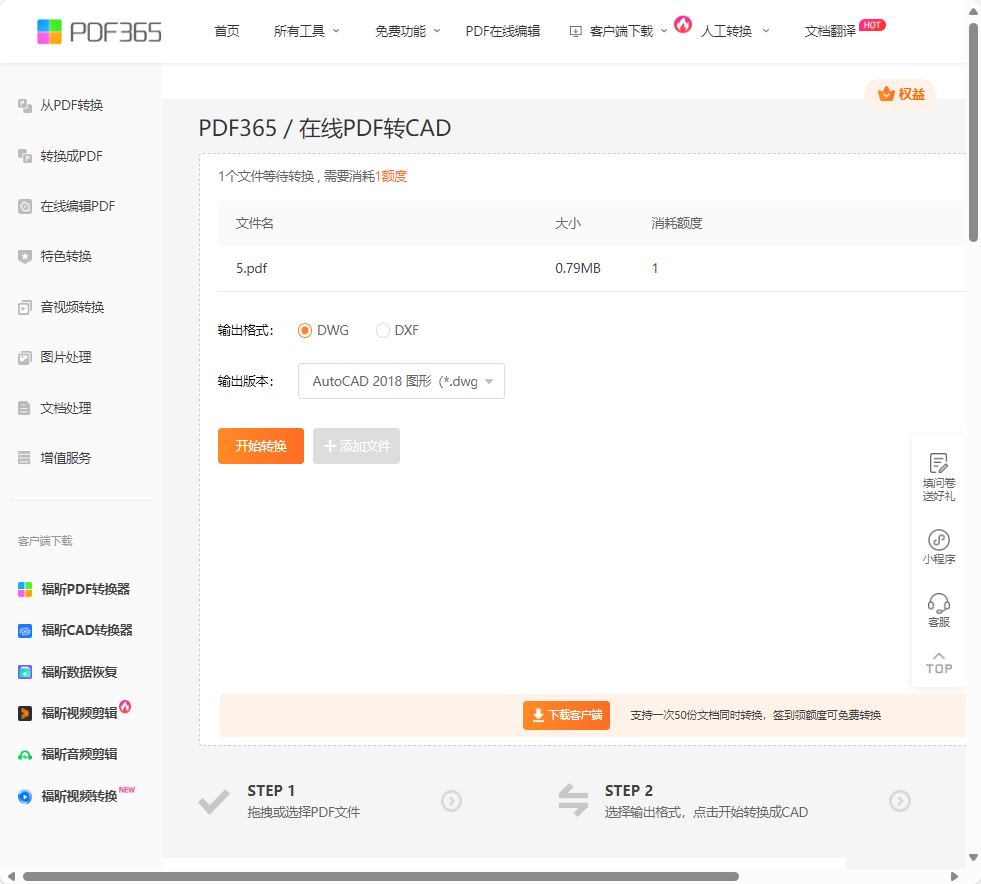Open the 小程序 mini-program icon

pos(938,539)
